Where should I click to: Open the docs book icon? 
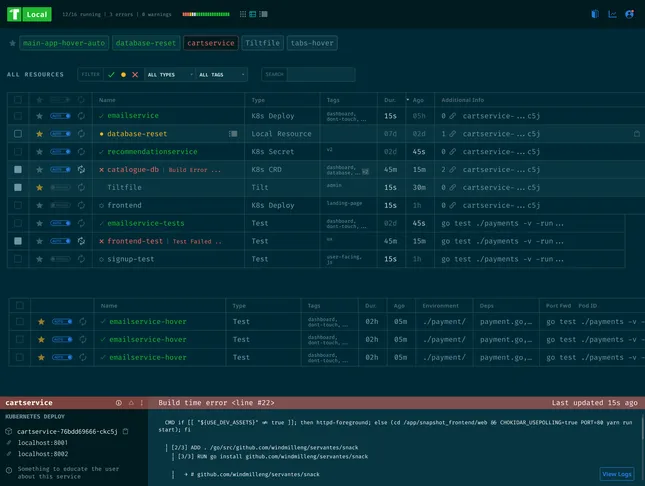[x=595, y=14]
